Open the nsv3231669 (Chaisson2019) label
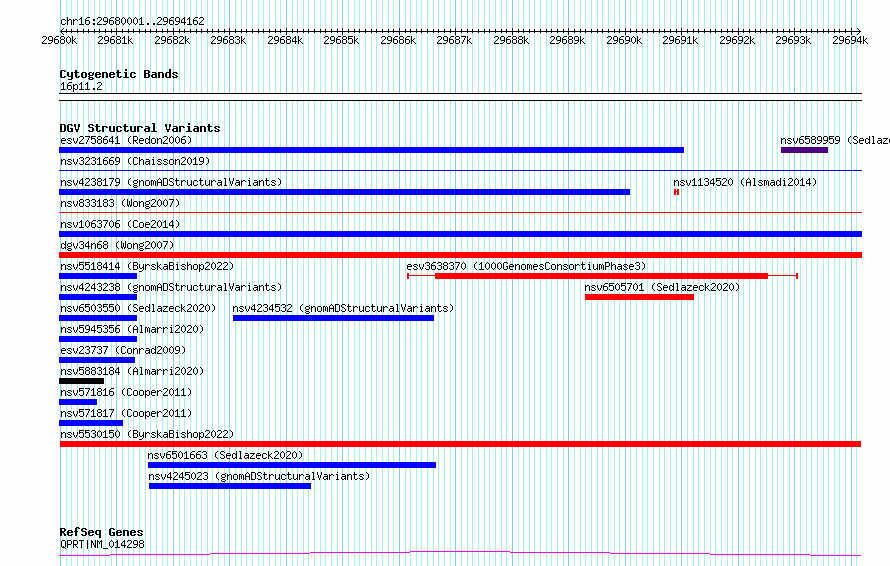Screen dimensions: 890x566 (x=135, y=161)
